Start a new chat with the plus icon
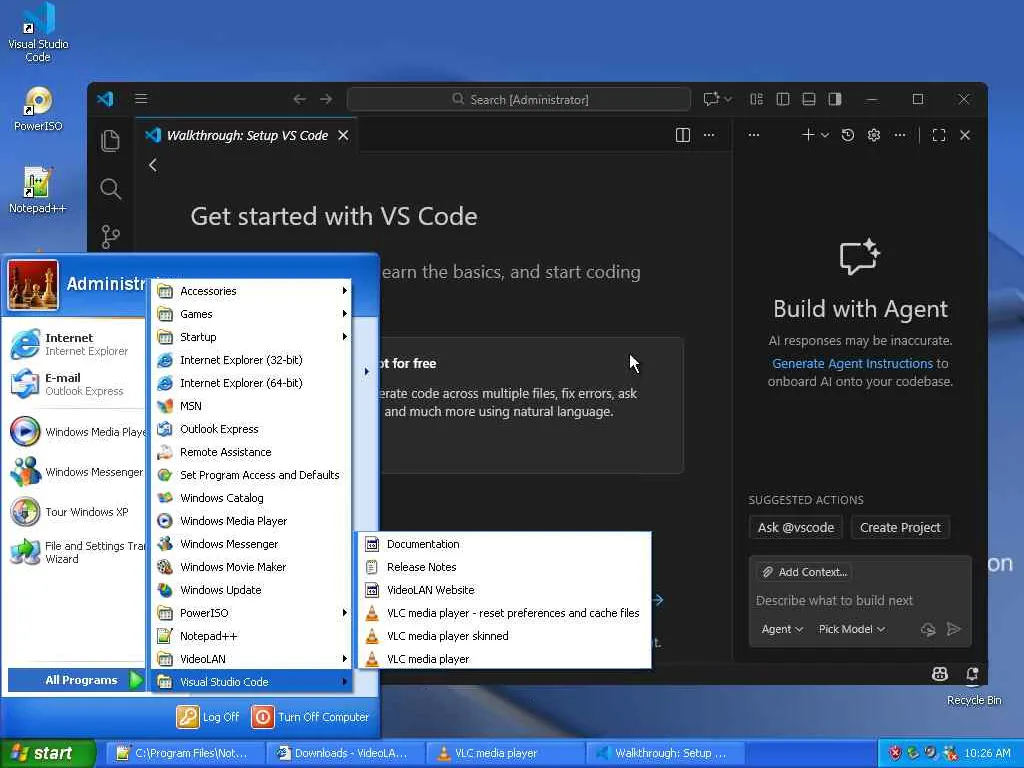Image resolution: width=1024 pixels, height=768 pixels. pos(808,135)
